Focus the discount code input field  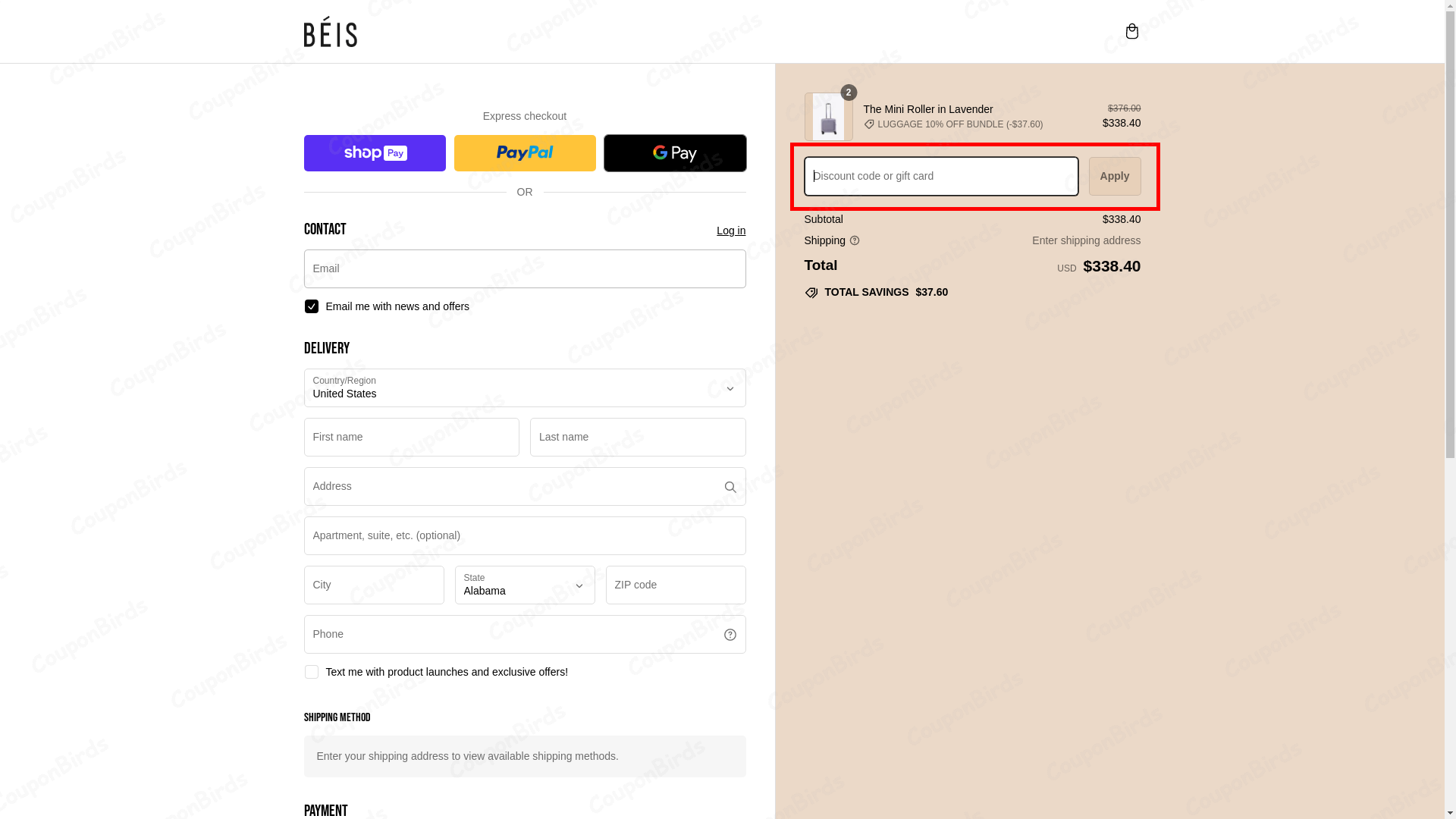(940, 176)
